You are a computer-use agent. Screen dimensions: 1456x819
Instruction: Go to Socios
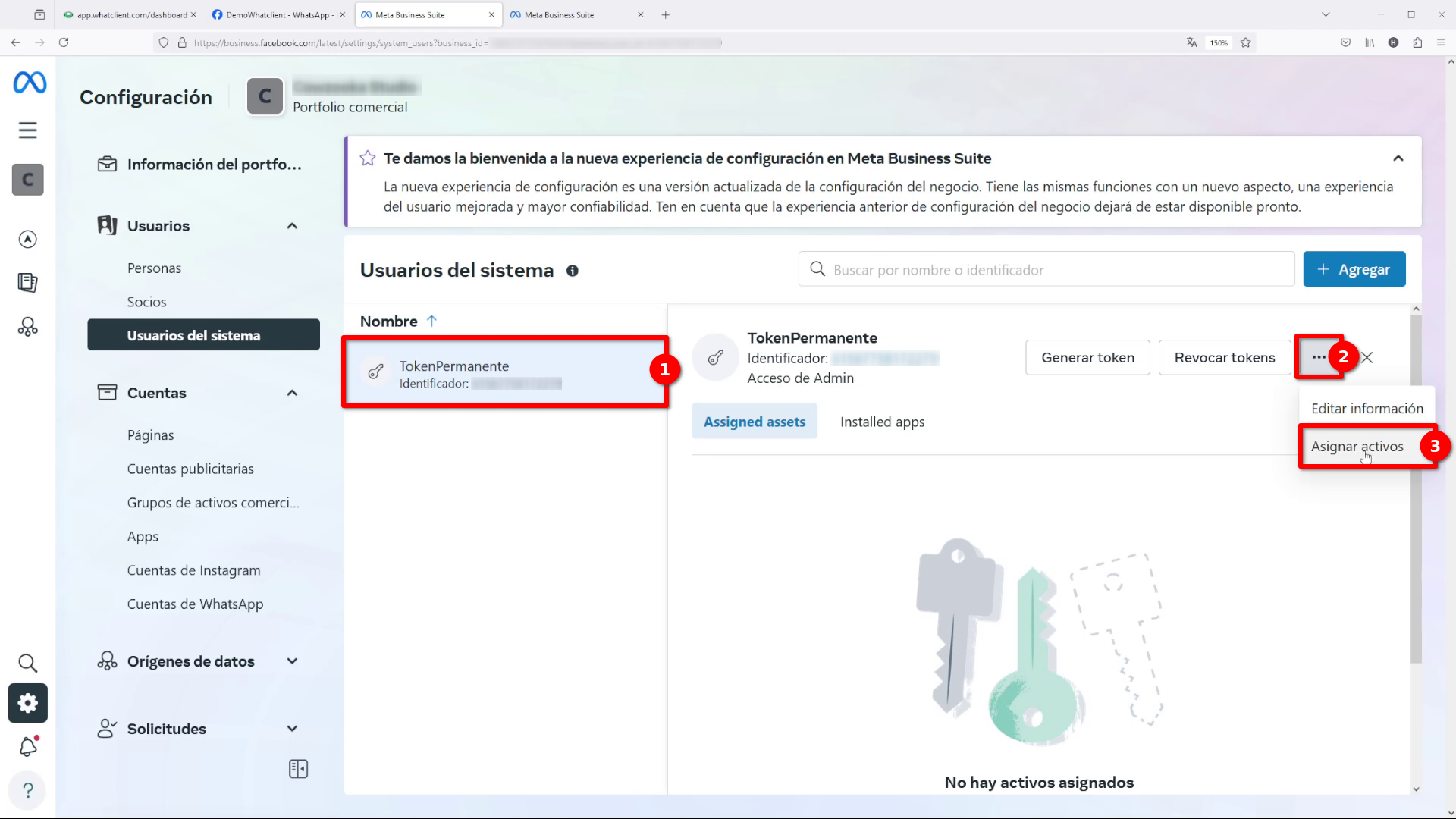click(146, 301)
